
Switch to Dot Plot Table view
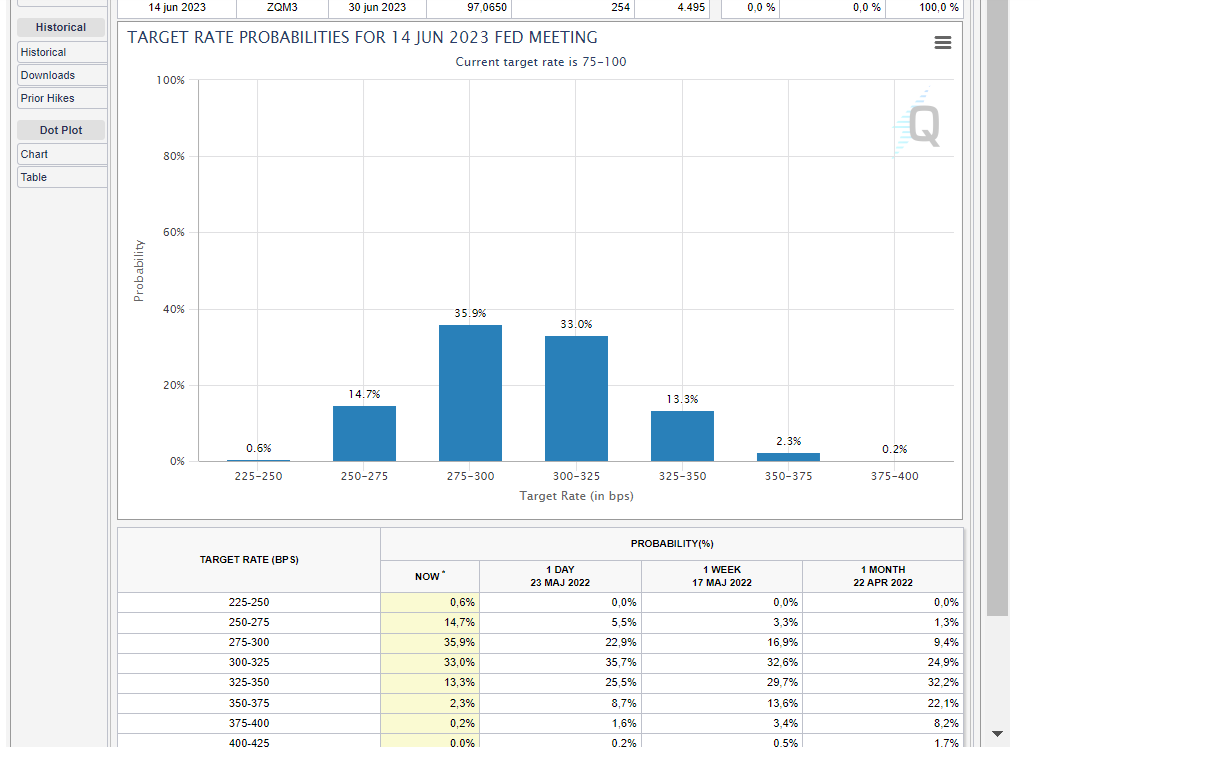[x=62, y=177]
